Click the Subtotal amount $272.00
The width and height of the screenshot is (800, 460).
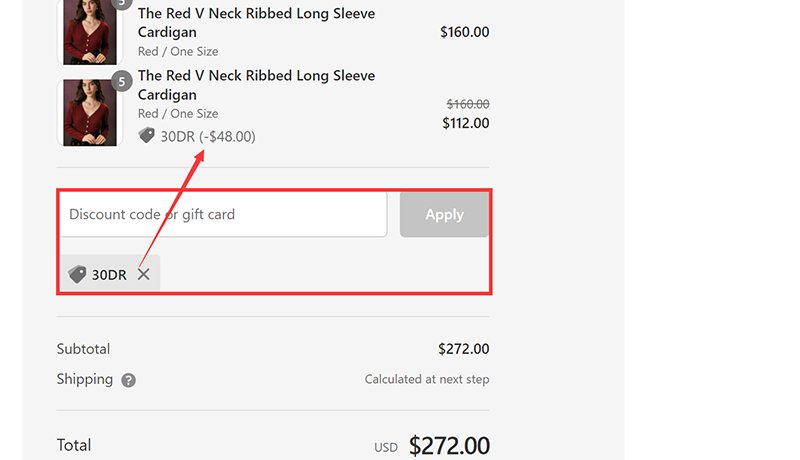click(x=463, y=349)
